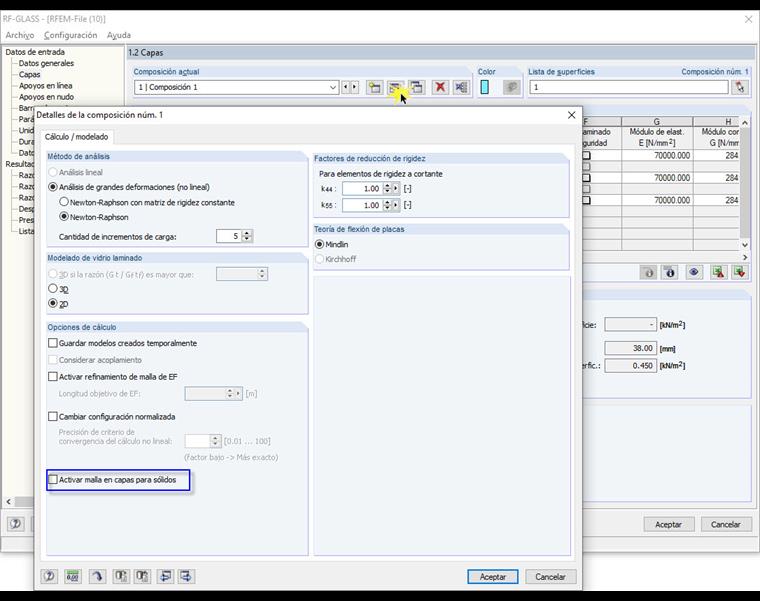Select Apoyos en línea tree item
Screen dimensions: 760x601
coord(46,85)
